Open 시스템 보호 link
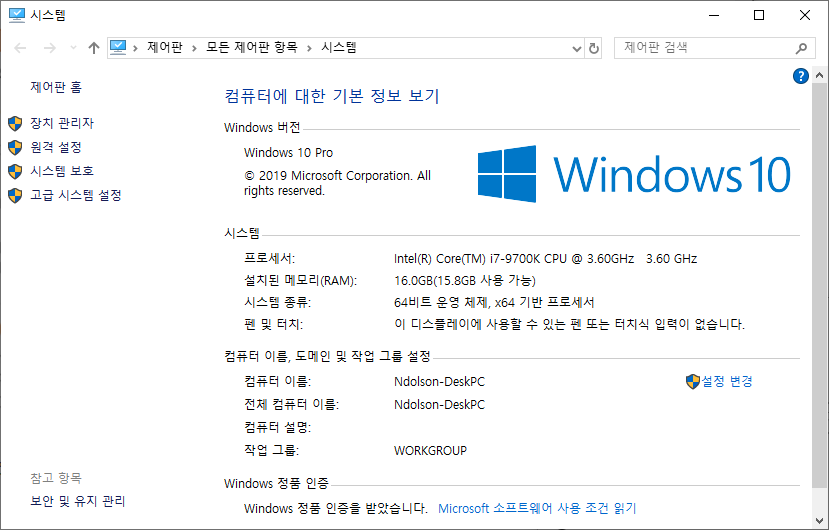Screen dimensions: 829x530 [x=62, y=171]
